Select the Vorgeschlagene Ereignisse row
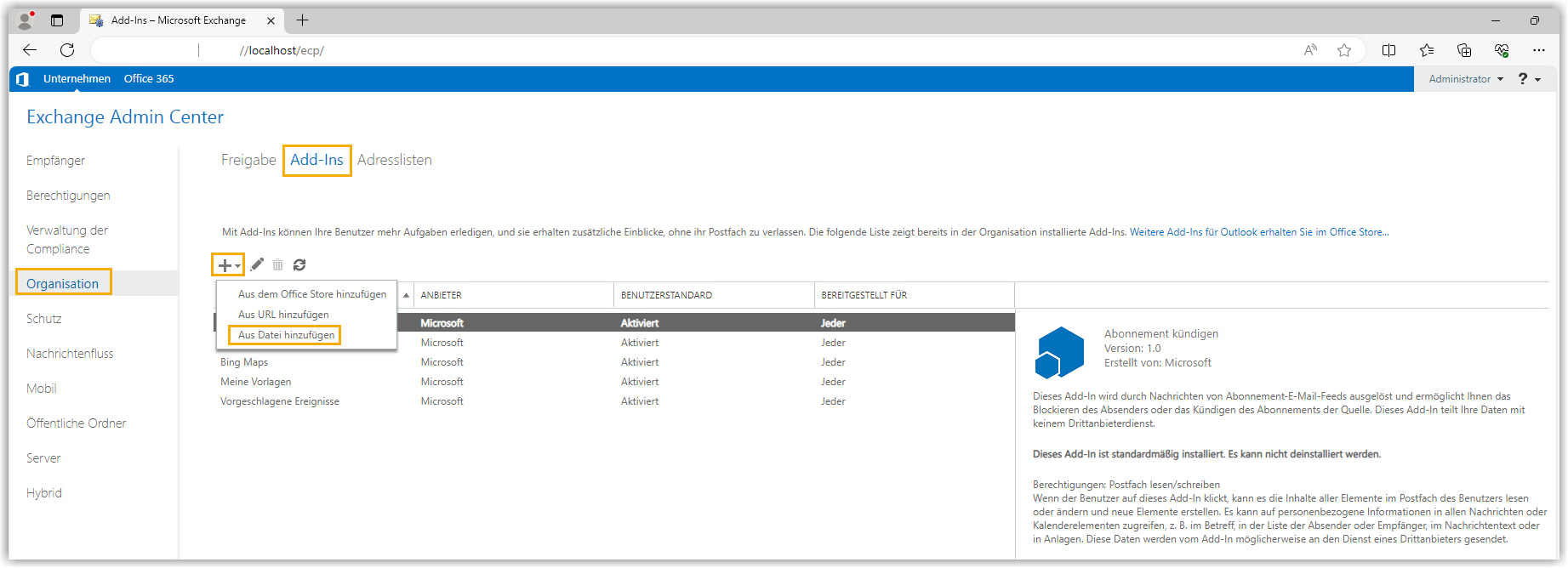This screenshot has height=568, width=1568. coord(614,401)
